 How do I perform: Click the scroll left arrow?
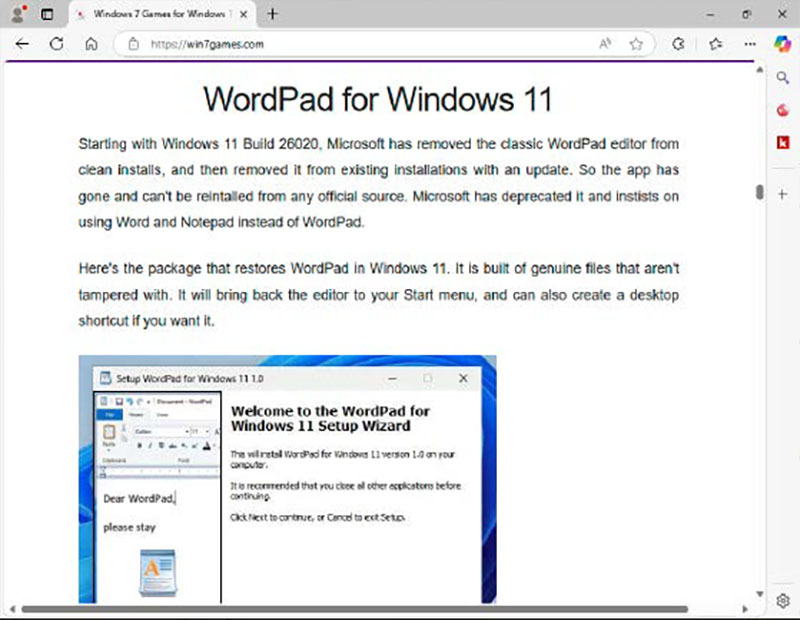coord(12,609)
